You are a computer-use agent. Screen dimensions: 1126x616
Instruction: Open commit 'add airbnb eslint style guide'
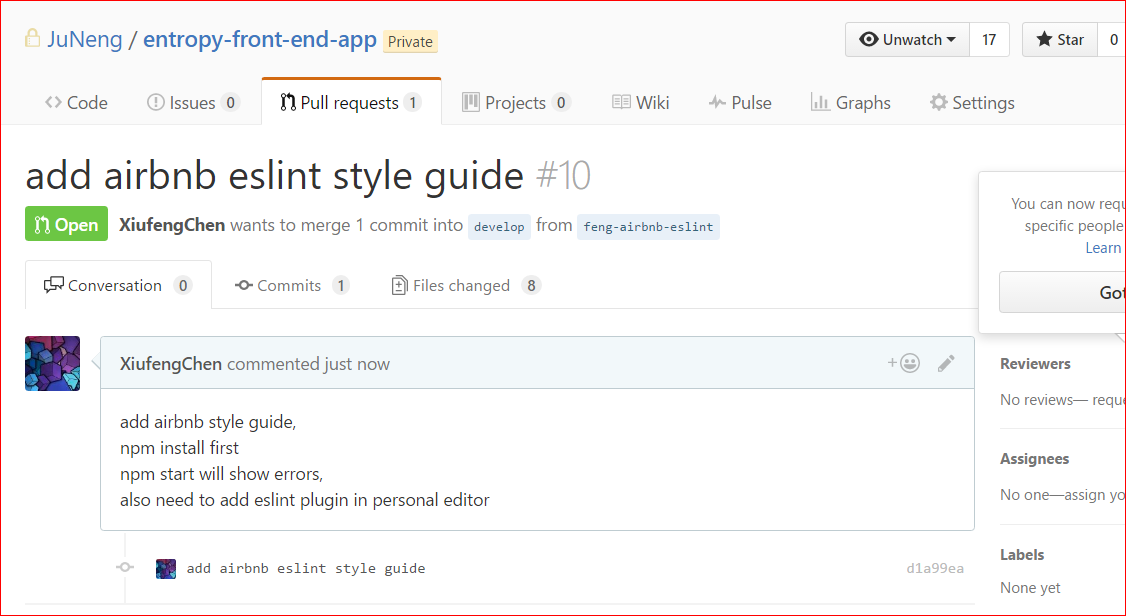pyautogui.click(x=306, y=569)
